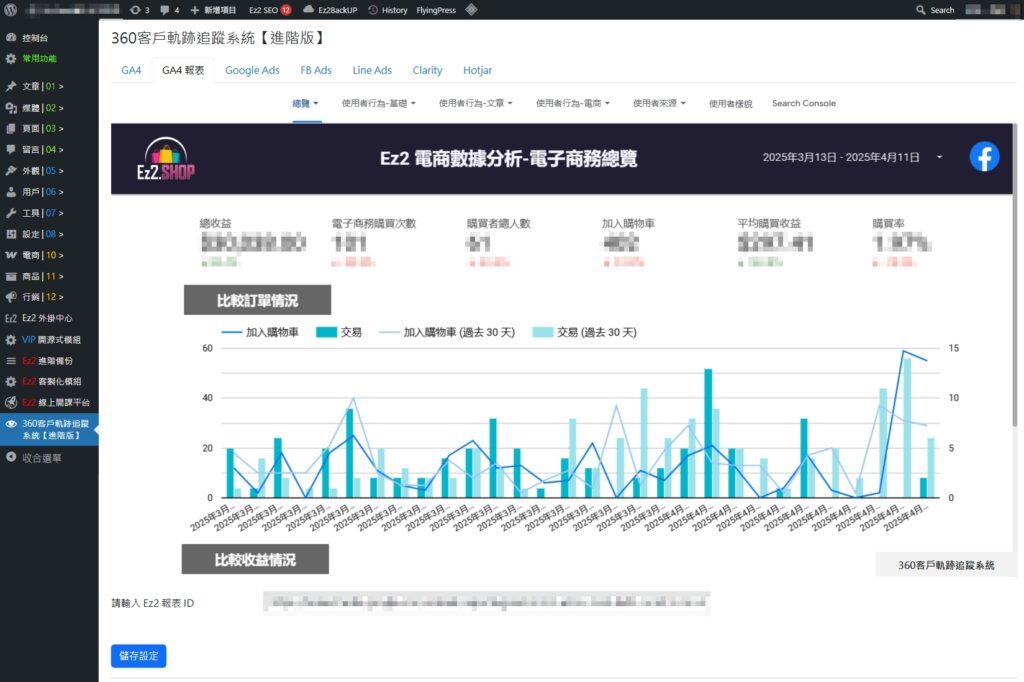Click the Search magnifier icon in admin bar
The image size is (1024, 682).
(921, 10)
